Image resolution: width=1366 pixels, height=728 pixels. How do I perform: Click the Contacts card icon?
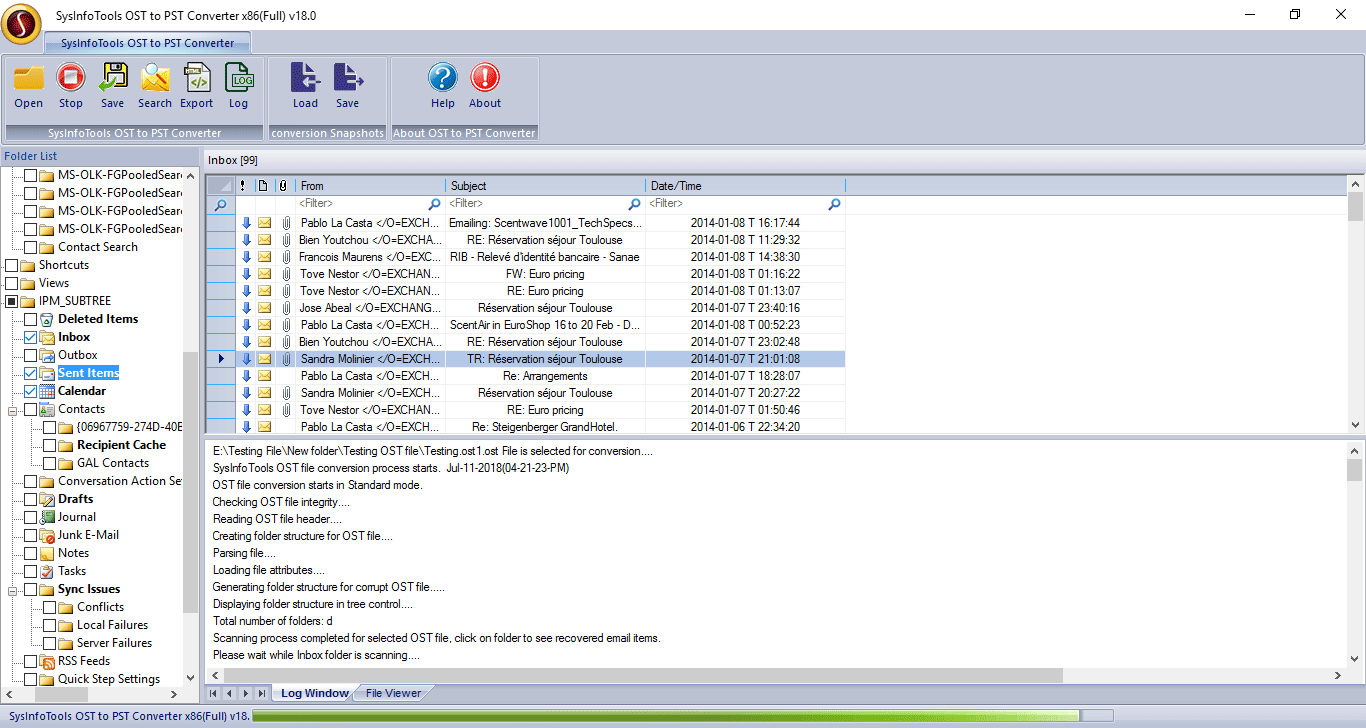tap(47, 409)
